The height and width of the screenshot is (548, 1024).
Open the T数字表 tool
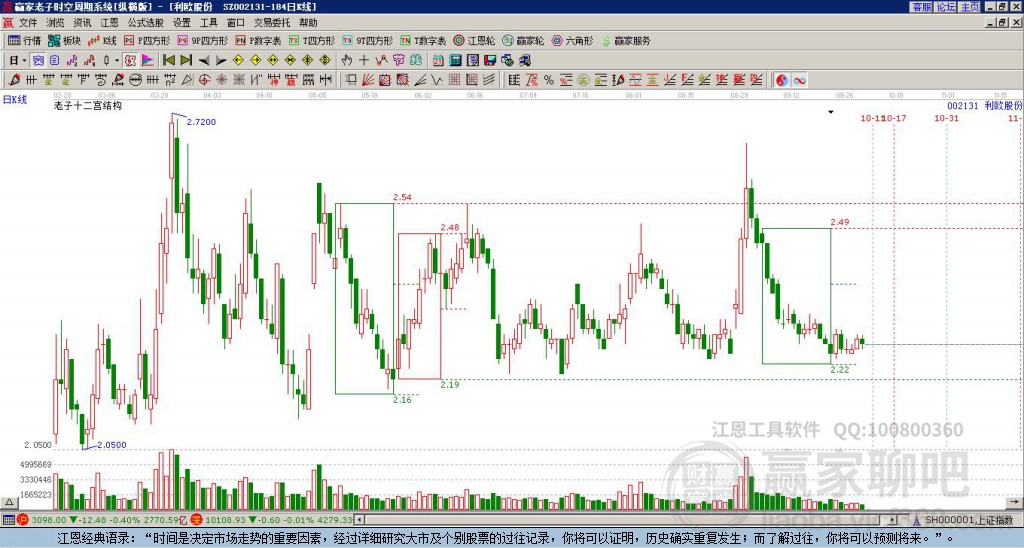pos(423,40)
